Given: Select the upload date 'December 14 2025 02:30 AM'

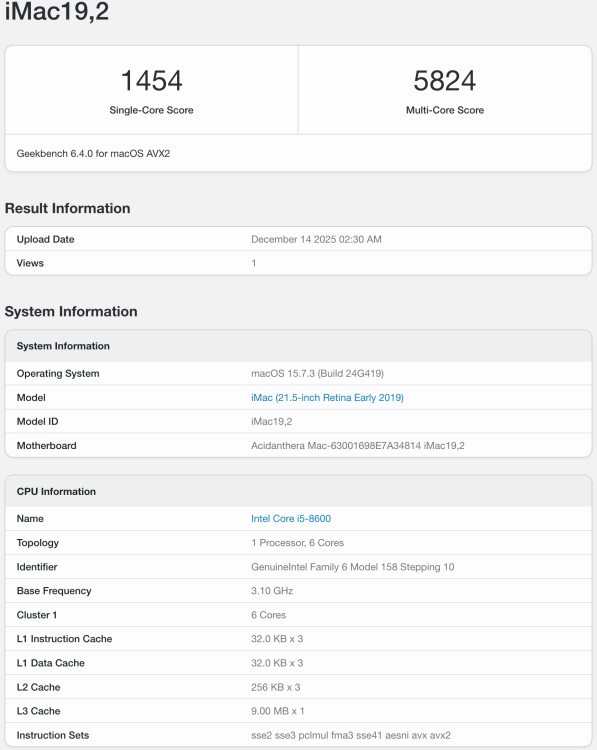Looking at the screenshot, I should coord(316,239).
